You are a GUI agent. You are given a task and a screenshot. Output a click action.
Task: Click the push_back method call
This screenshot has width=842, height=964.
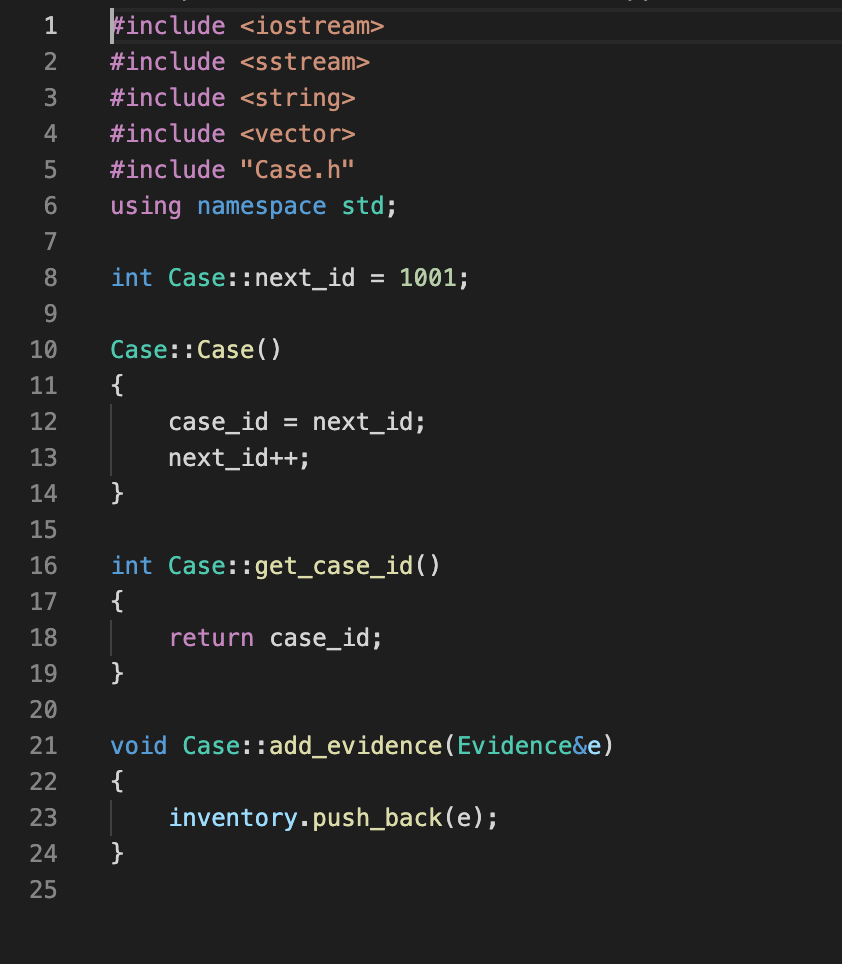pyautogui.click(x=377, y=818)
